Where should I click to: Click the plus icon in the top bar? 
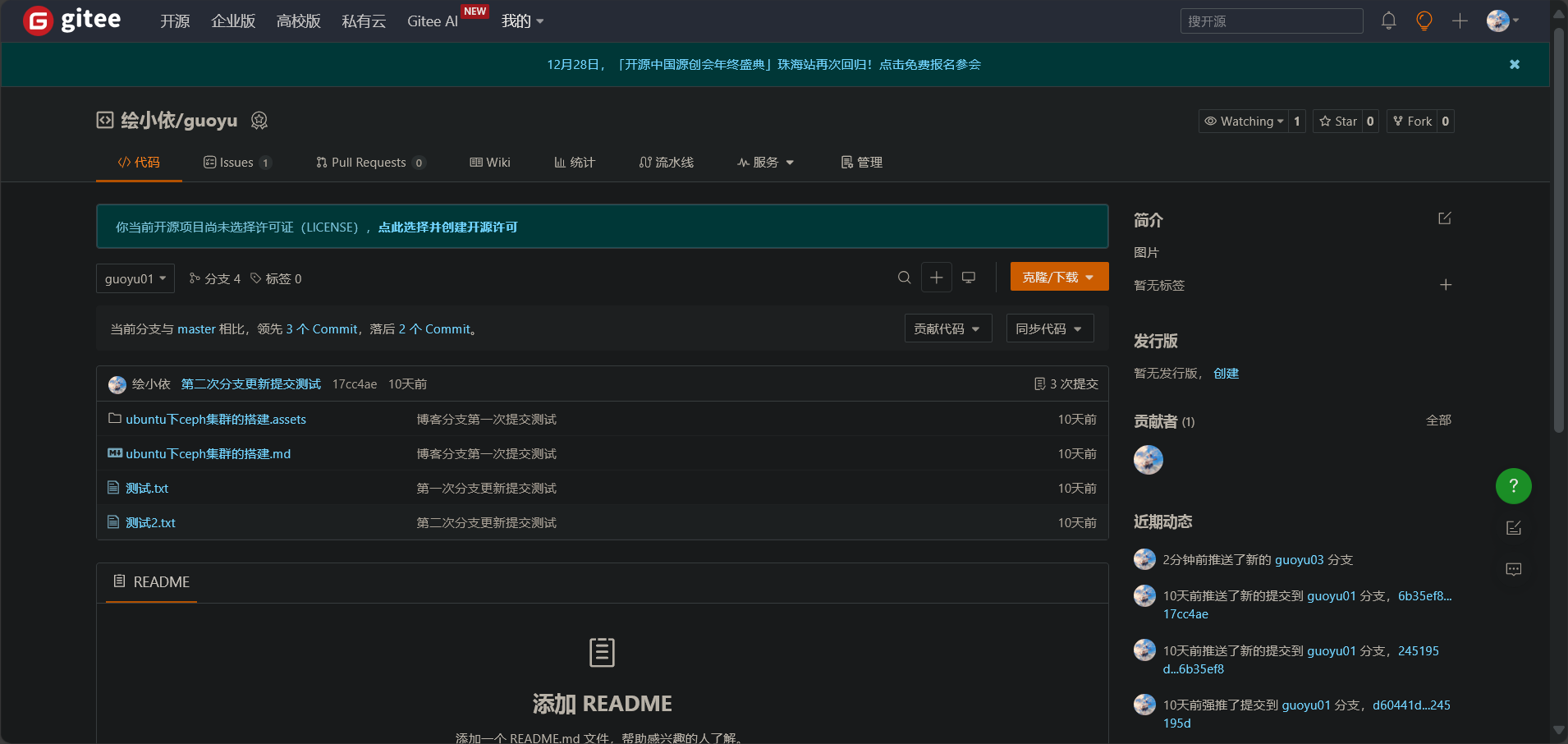[x=1460, y=21]
